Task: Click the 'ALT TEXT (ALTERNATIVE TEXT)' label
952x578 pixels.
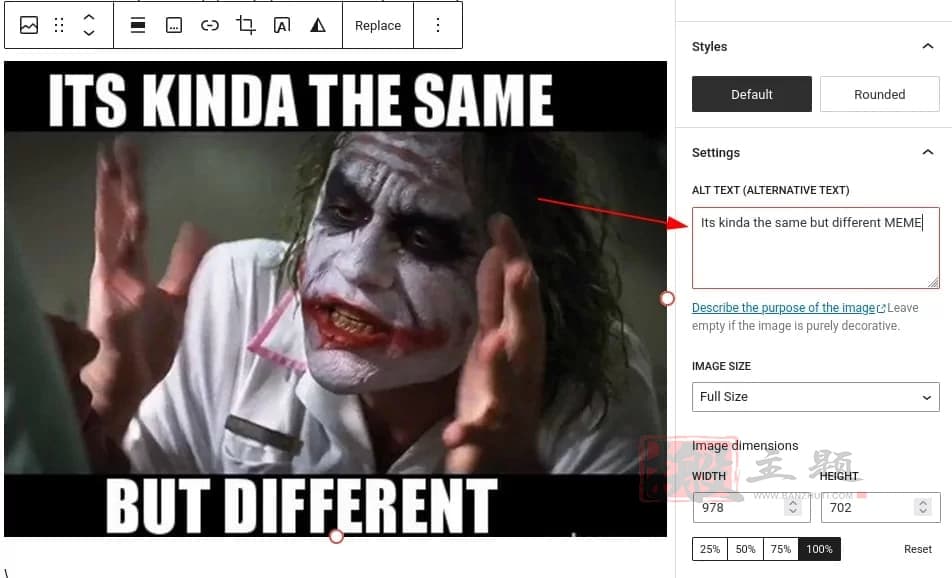Action: coord(770,191)
